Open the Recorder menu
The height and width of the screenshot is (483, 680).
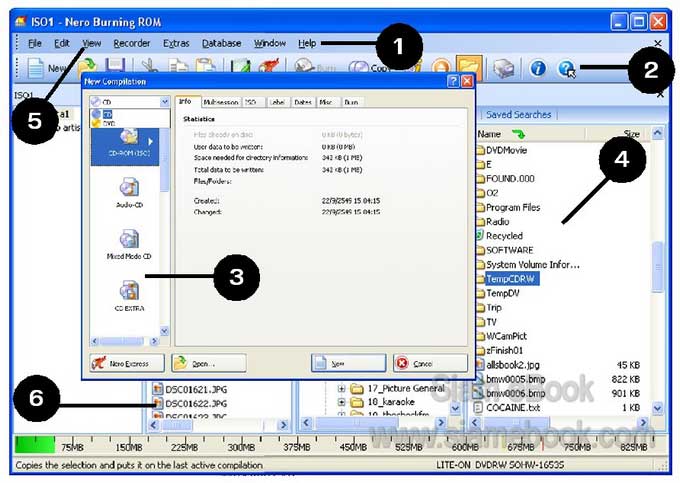click(x=132, y=43)
